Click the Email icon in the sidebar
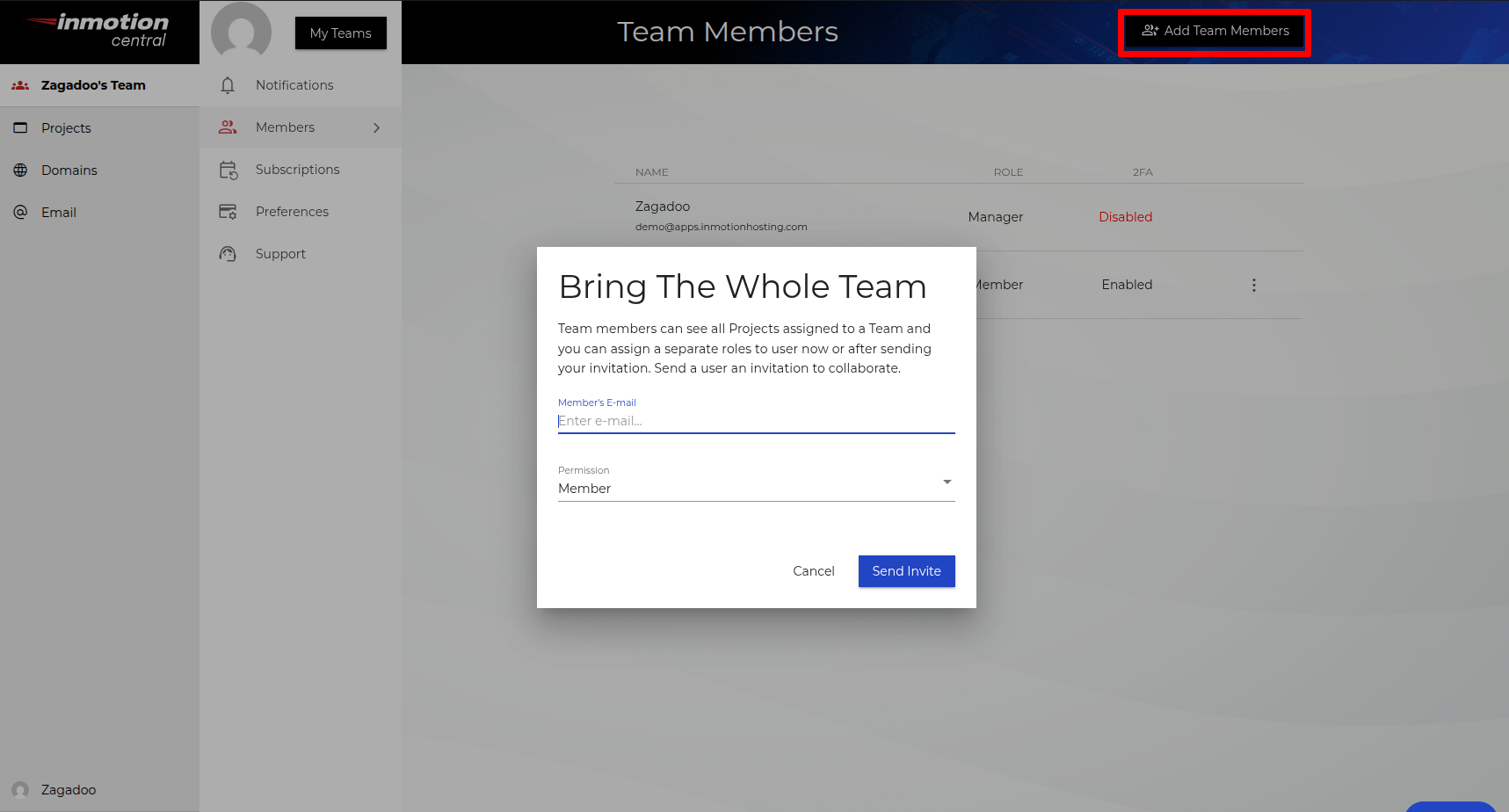1509x812 pixels. point(20,212)
